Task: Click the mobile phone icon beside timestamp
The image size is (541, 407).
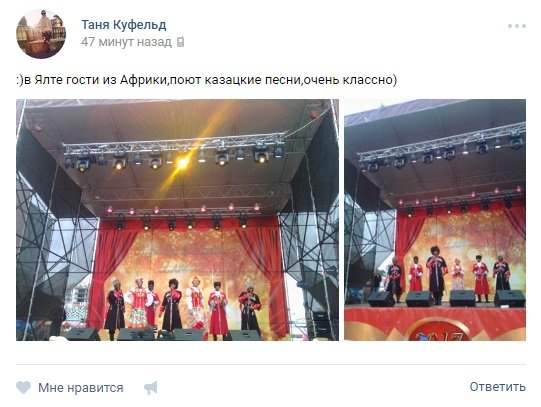Action: pyautogui.click(x=180, y=42)
